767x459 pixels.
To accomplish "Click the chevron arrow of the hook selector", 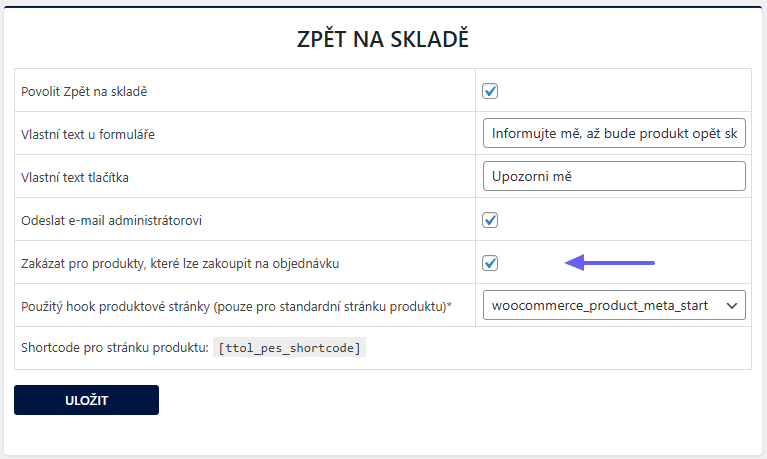I will point(732,305).
